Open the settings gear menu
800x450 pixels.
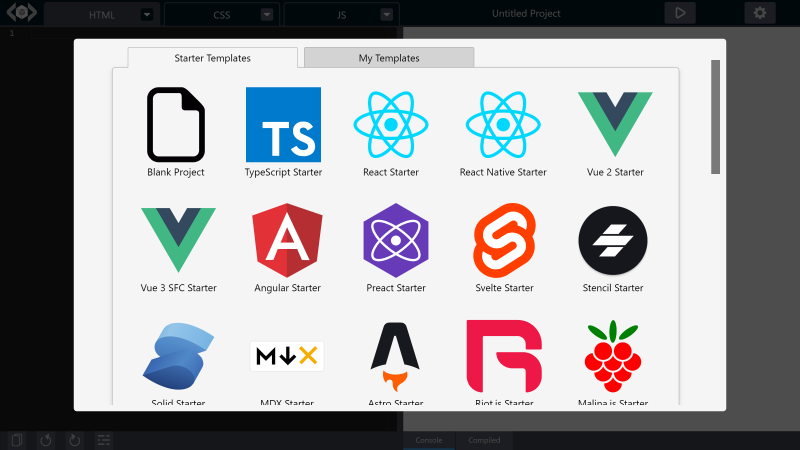coord(759,13)
